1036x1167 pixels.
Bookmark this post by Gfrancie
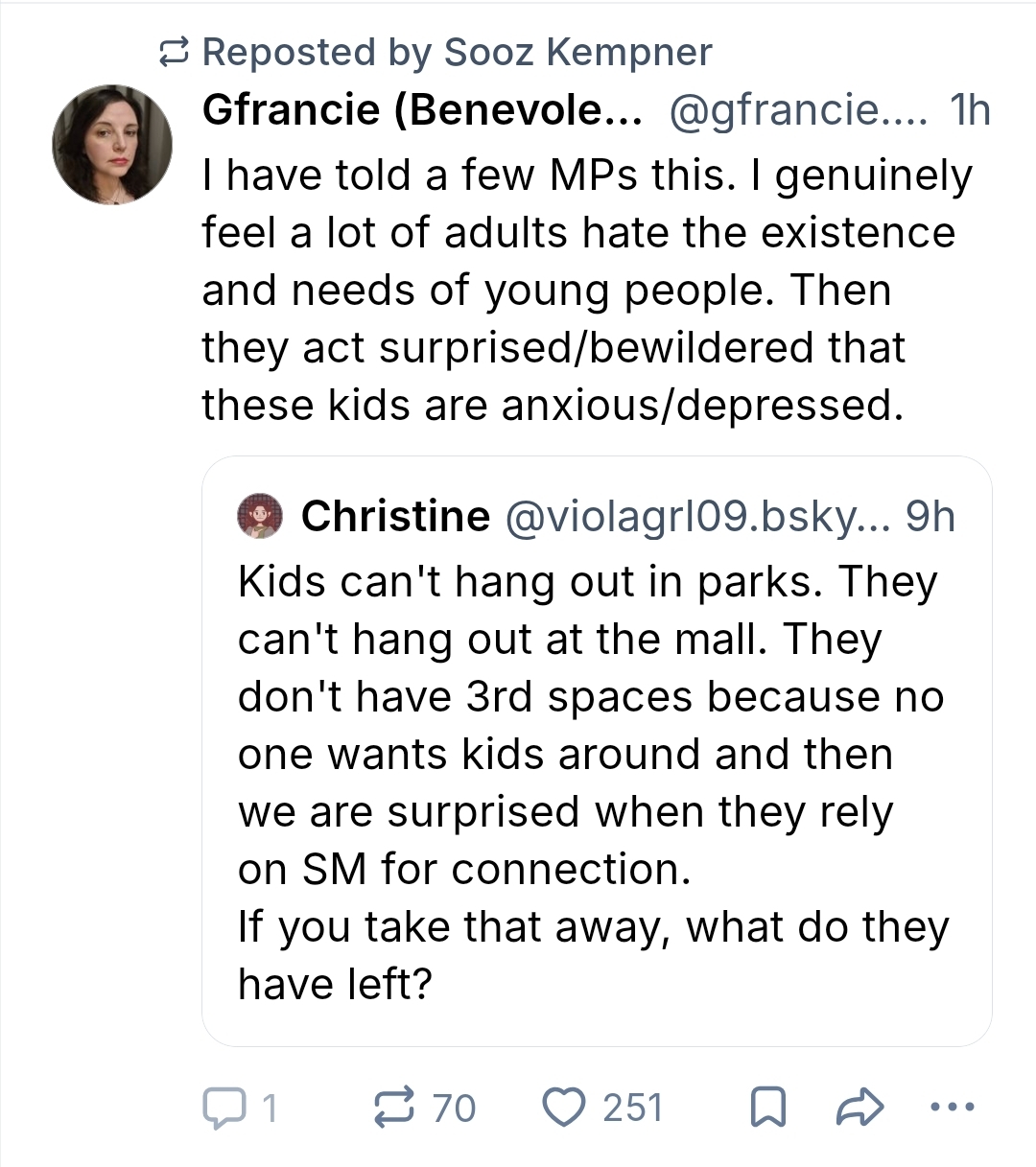pyautogui.click(x=766, y=1107)
